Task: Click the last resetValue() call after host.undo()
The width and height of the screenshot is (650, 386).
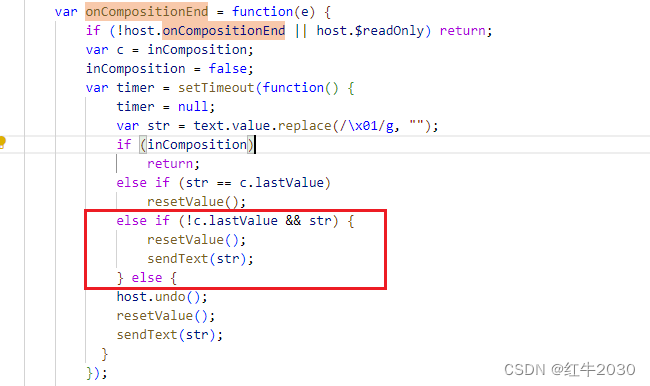Action: point(166,316)
